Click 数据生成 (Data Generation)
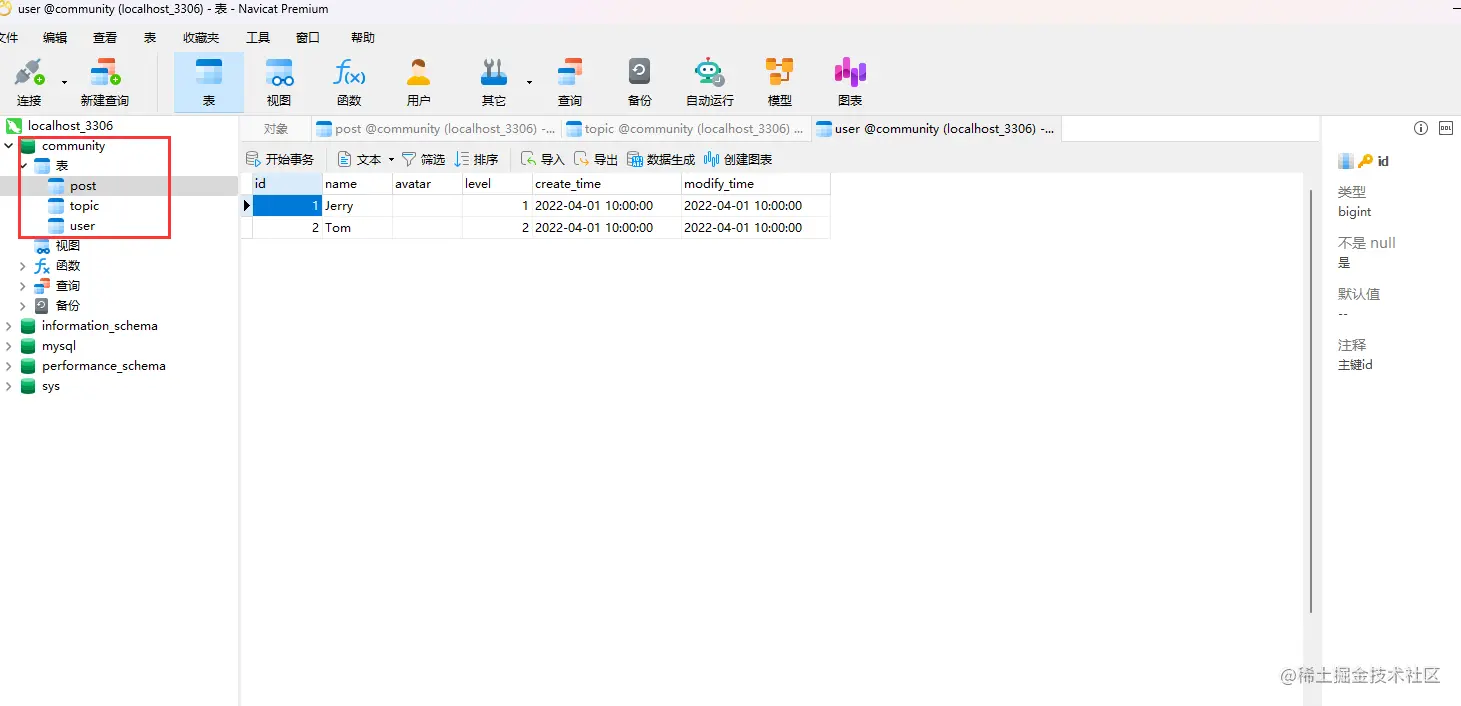 point(660,158)
